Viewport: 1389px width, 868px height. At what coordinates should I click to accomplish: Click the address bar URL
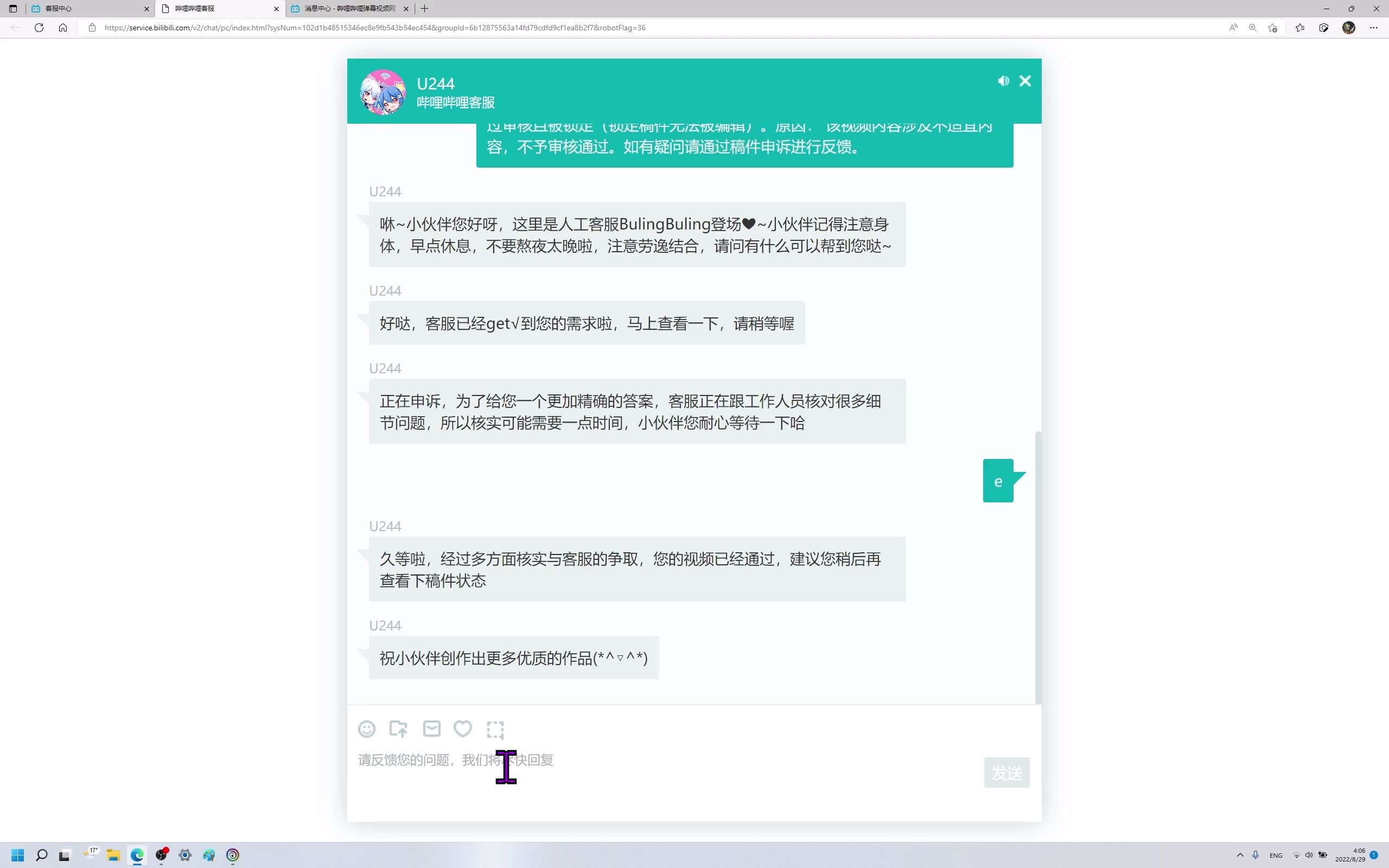pyautogui.click(x=375, y=28)
